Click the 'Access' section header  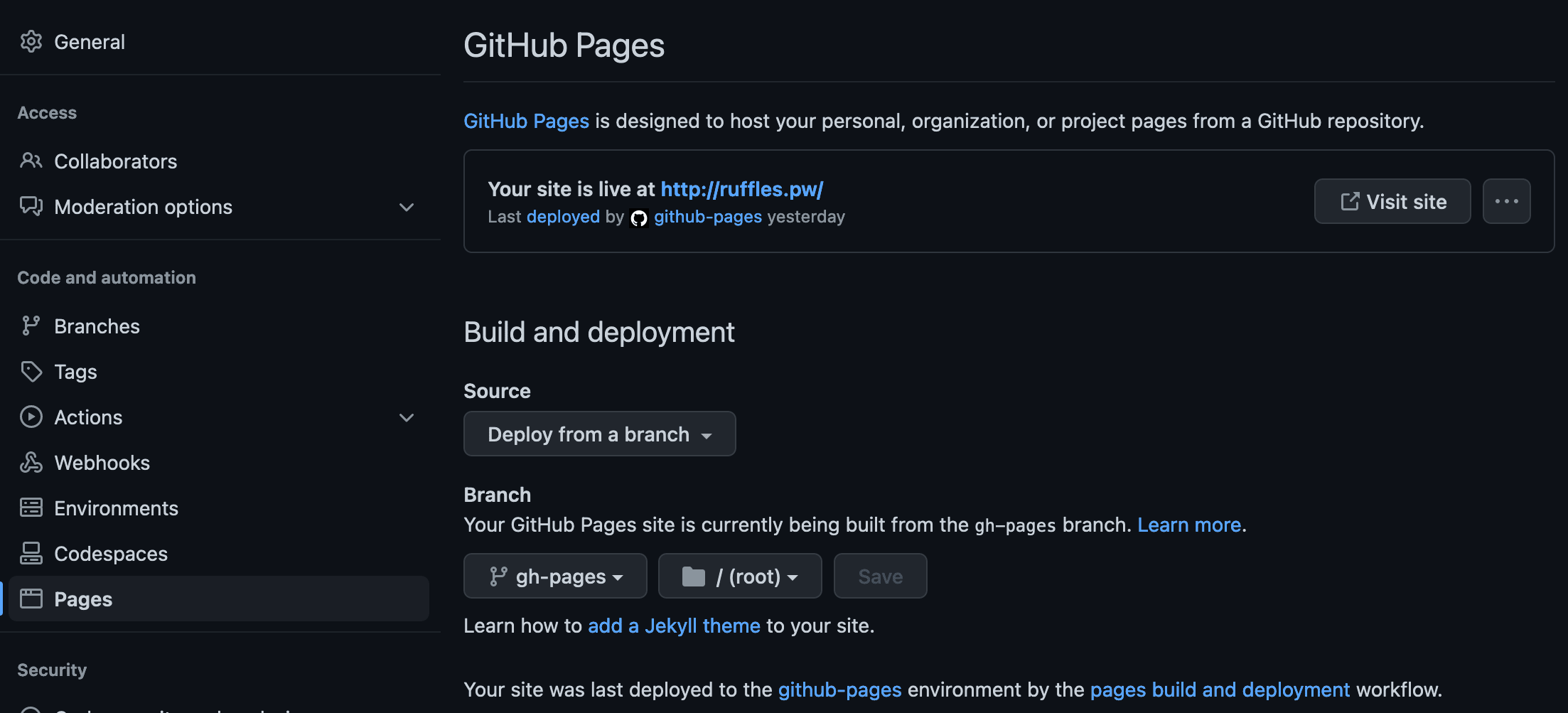tap(47, 113)
